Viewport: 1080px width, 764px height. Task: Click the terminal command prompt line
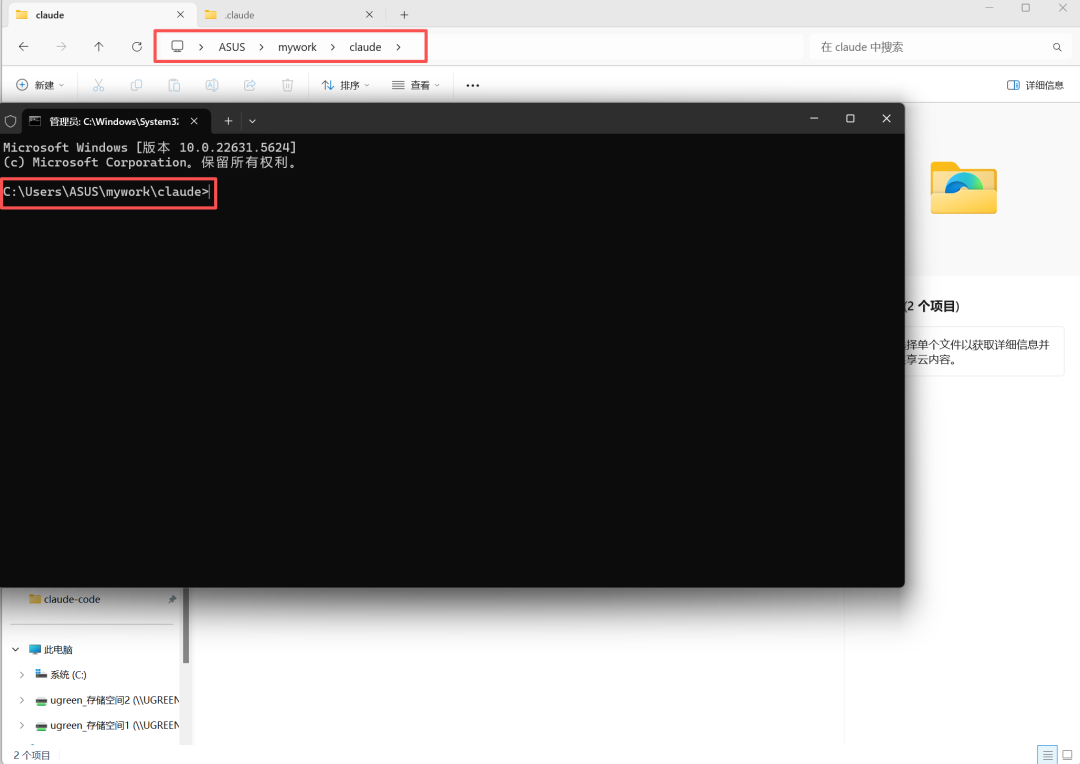pos(107,192)
